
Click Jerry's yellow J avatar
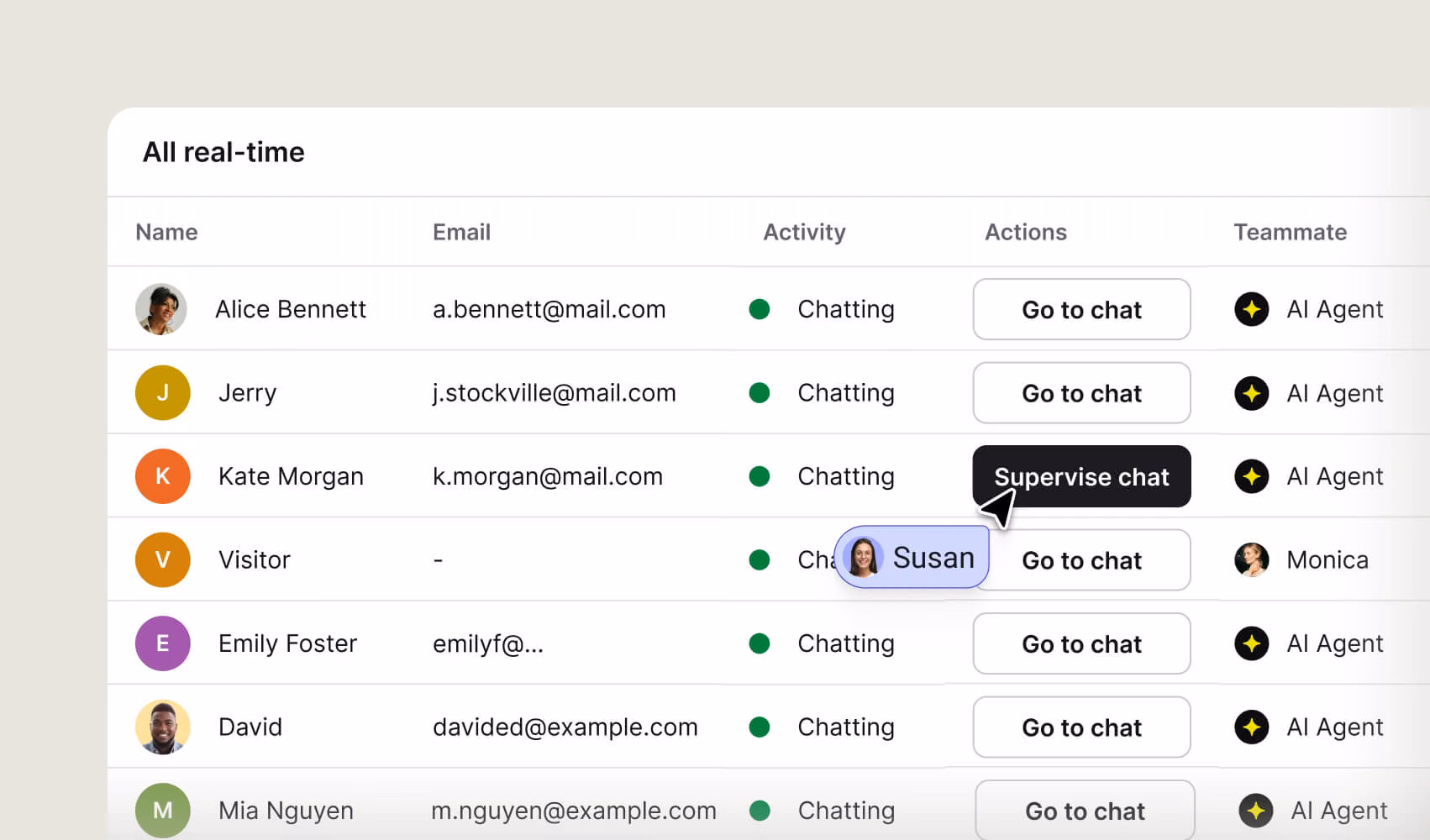162,392
